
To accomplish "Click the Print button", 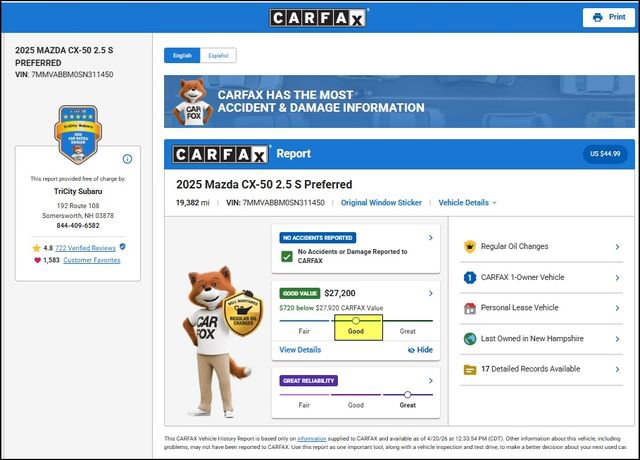I will pyautogui.click(x=608, y=17).
